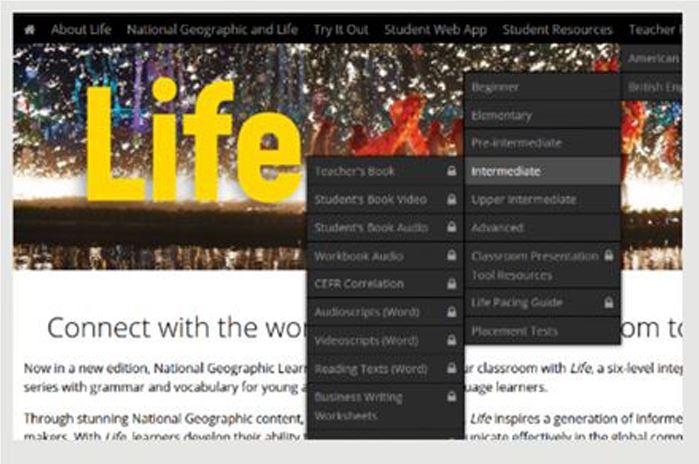
Task: Click lock icon beside Life Pacing Guide
Action: pyautogui.click(x=609, y=303)
